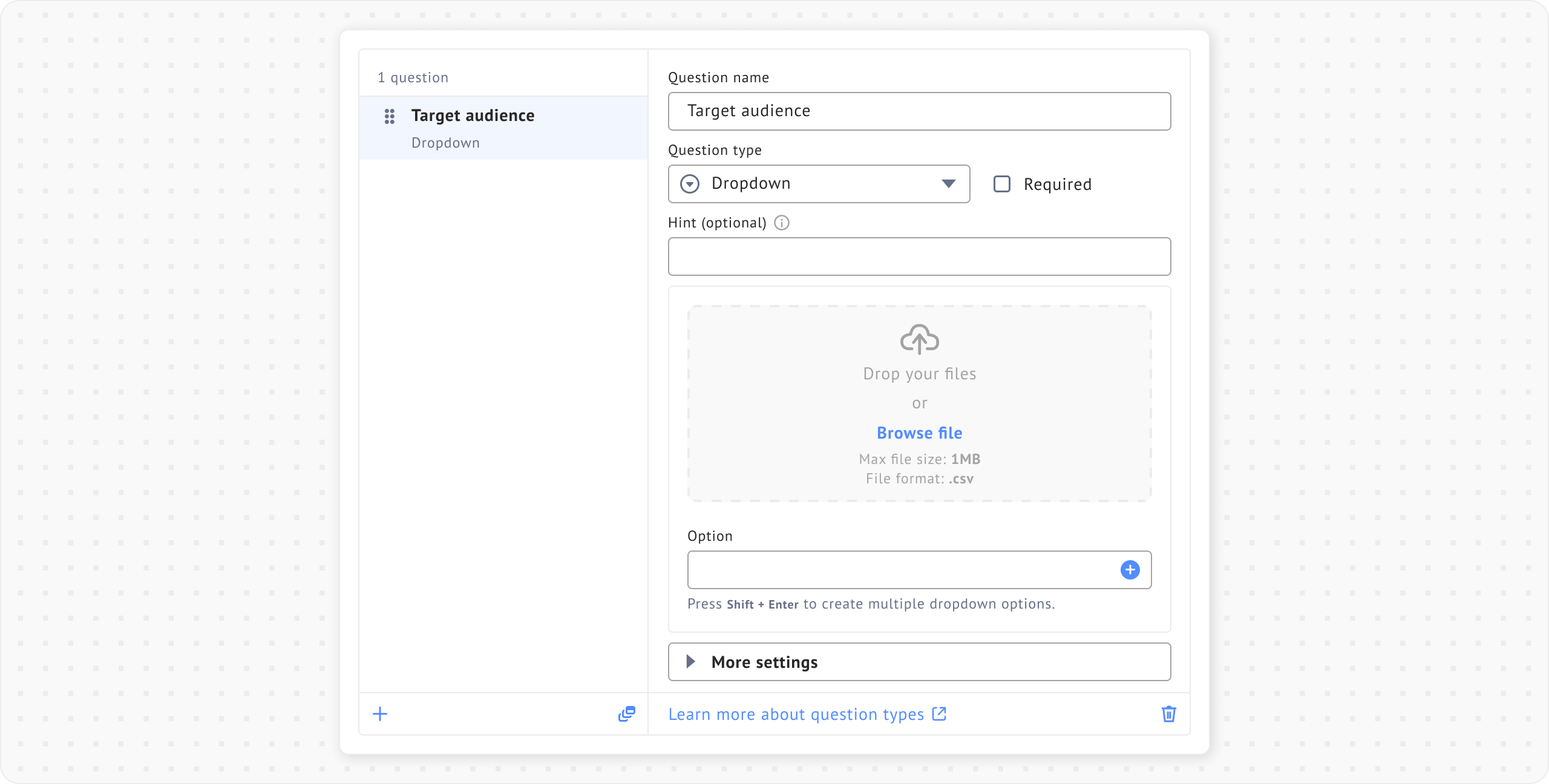The height and width of the screenshot is (784, 1549).
Task: Click external link icon after Learn more
Action: click(939, 714)
